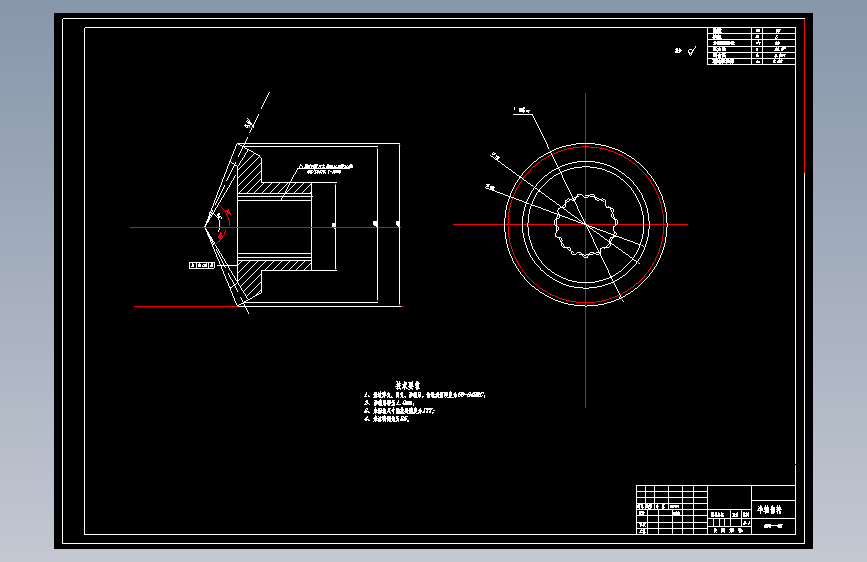
Task: Select the lower hatched section of gear profile
Action: click(252, 278)
